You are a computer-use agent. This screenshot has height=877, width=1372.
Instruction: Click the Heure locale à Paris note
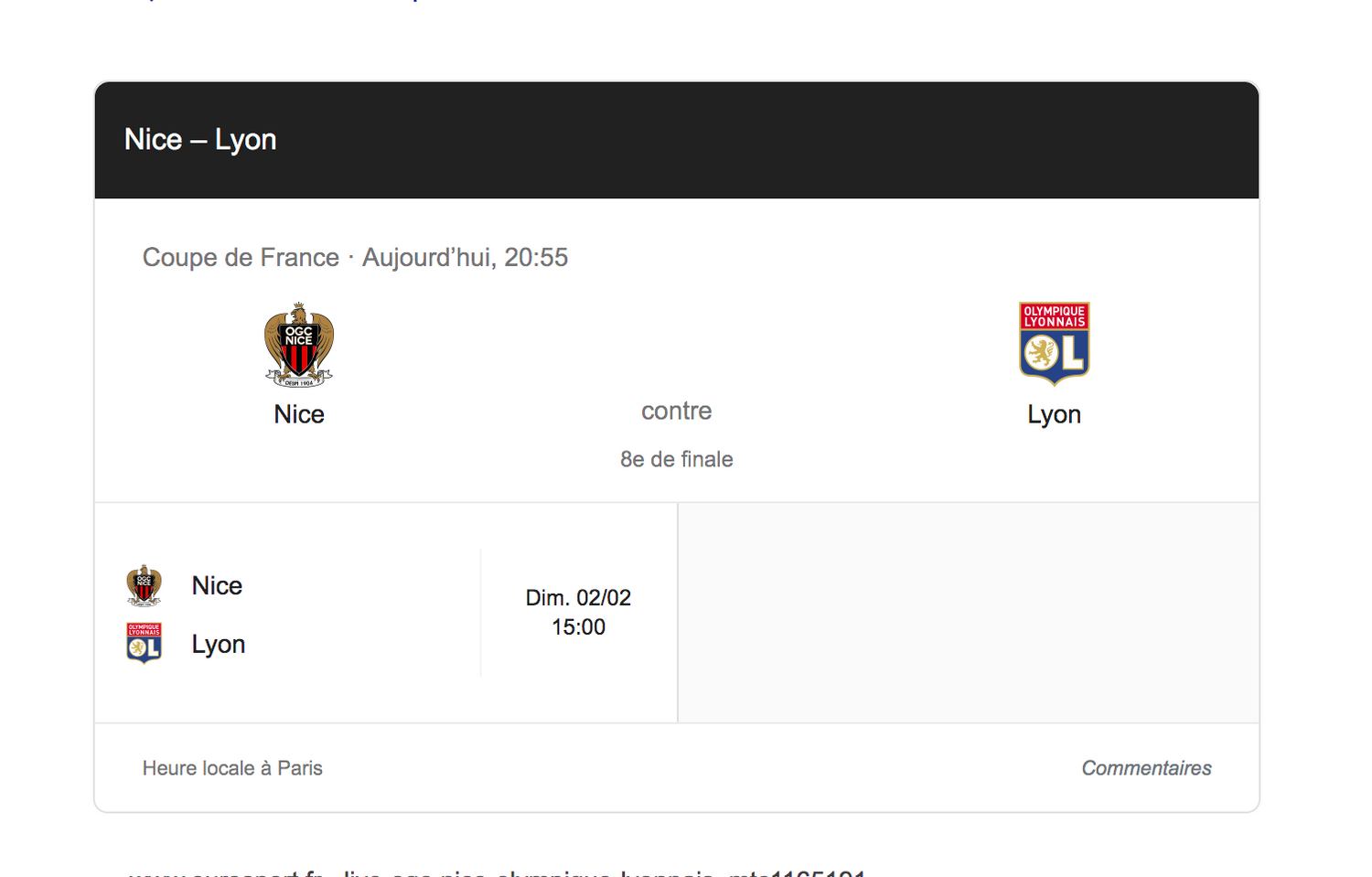point(232,768)
